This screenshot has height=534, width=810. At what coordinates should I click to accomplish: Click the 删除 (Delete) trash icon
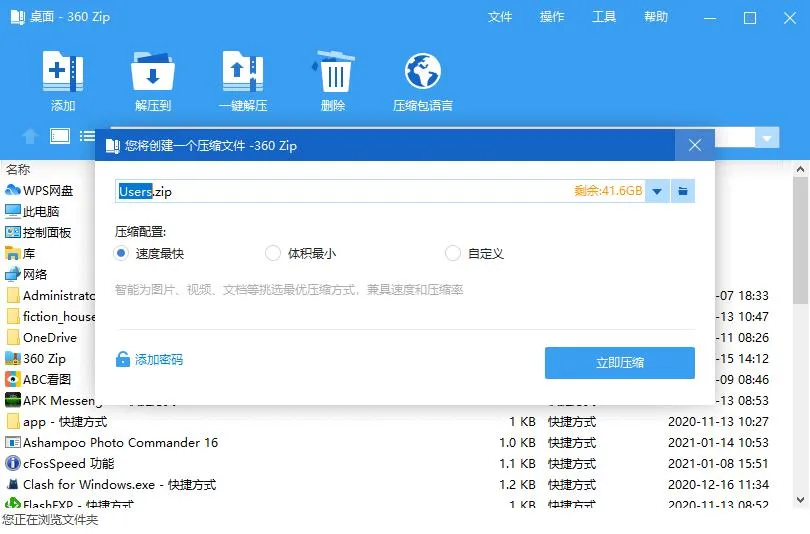333,71
